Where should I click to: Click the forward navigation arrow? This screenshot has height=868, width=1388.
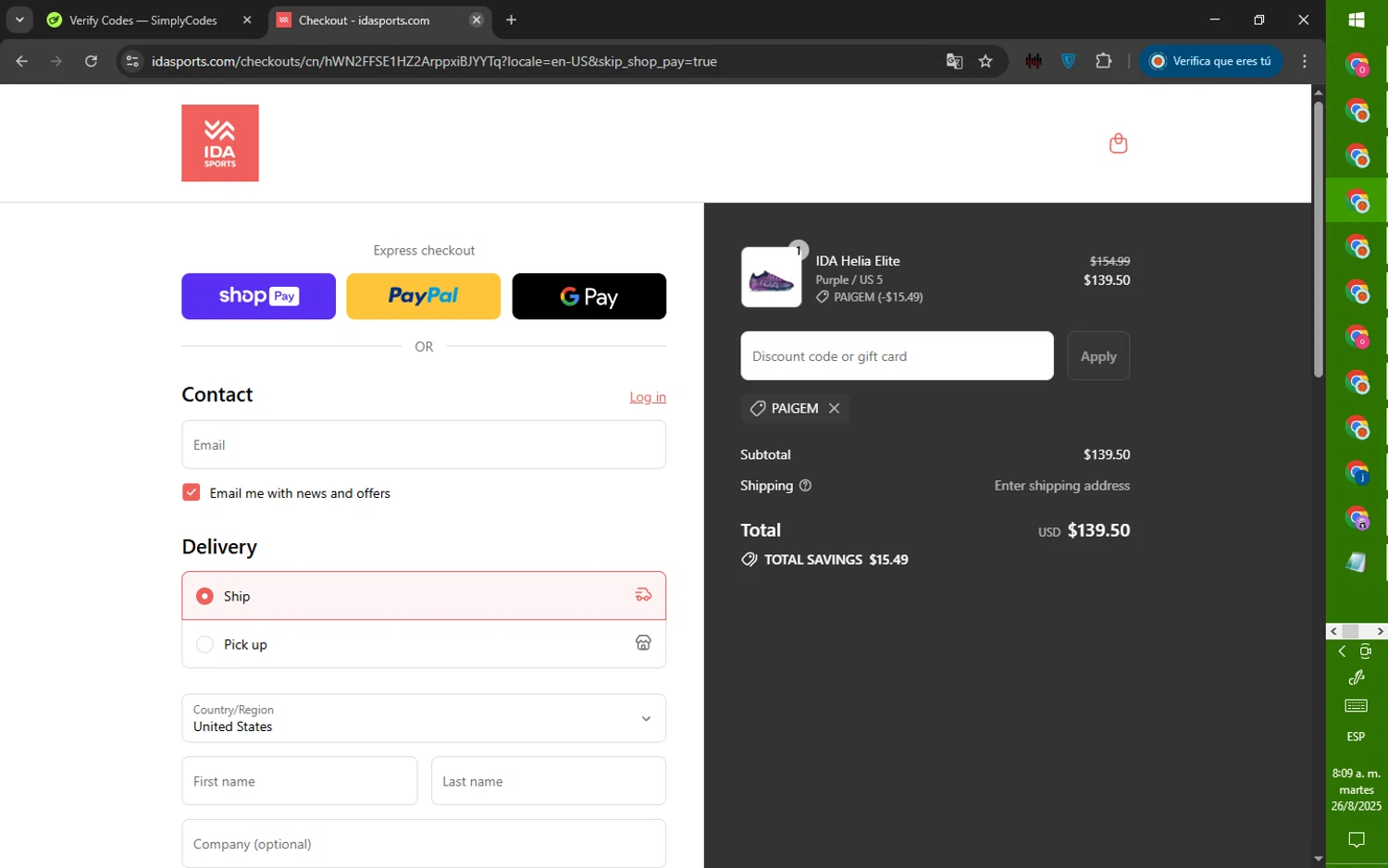pyautogui.click(x=56, y=61)
